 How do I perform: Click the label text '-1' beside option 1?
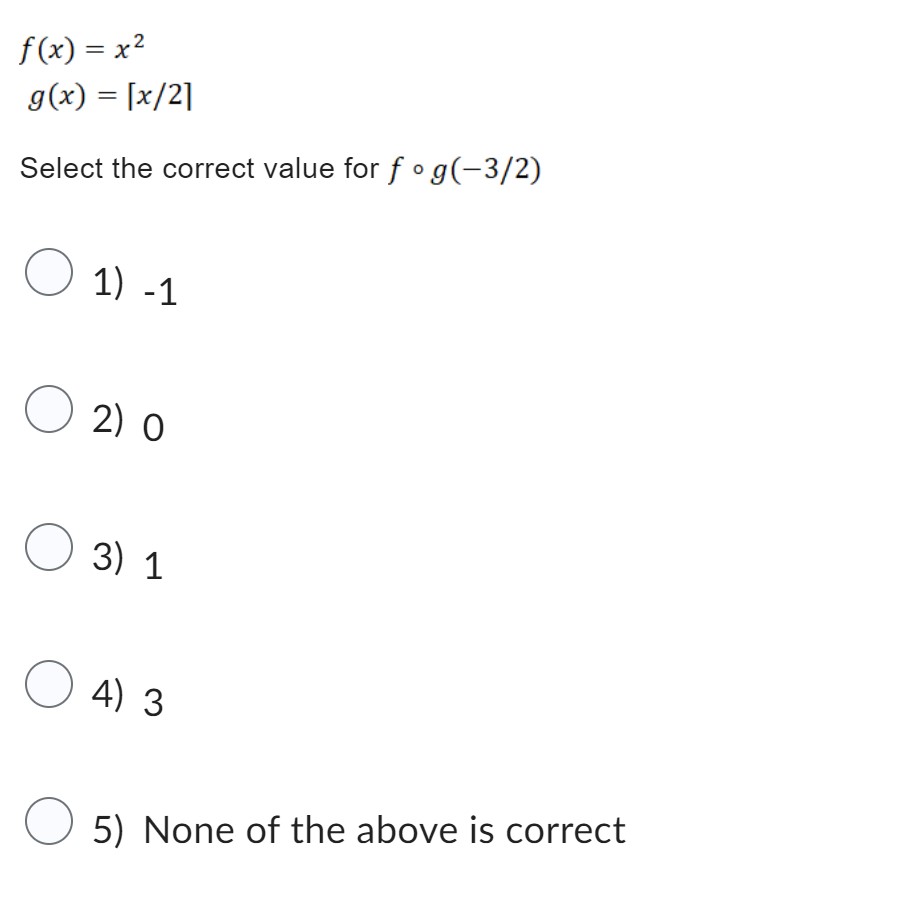pyautogui.click(x=162, y=293)
